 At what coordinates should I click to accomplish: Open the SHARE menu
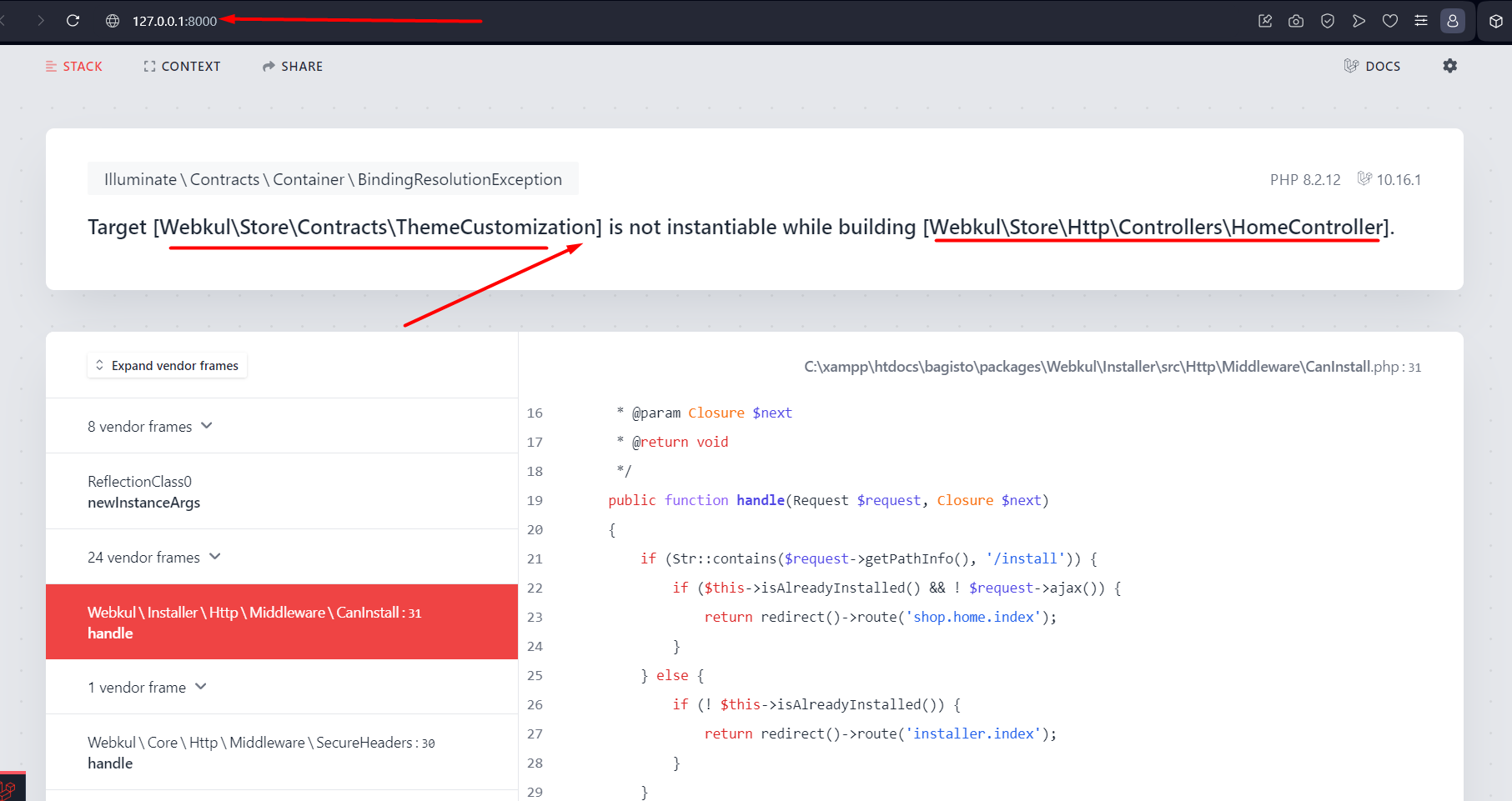pos(293,67)
